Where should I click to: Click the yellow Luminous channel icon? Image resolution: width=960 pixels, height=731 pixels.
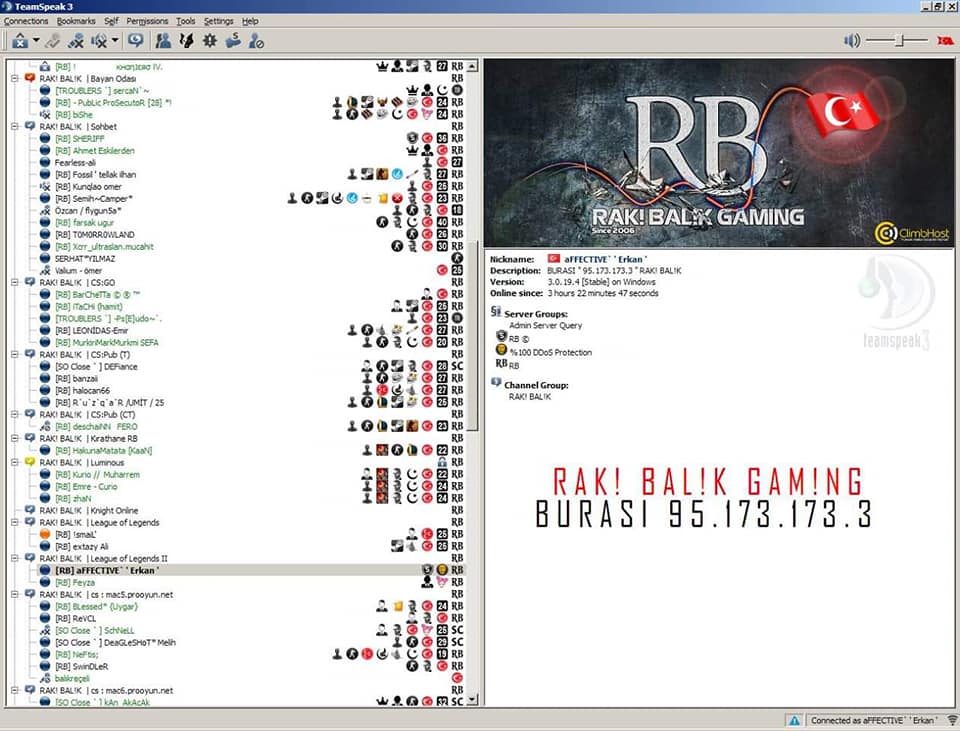(x=30, y=462)
